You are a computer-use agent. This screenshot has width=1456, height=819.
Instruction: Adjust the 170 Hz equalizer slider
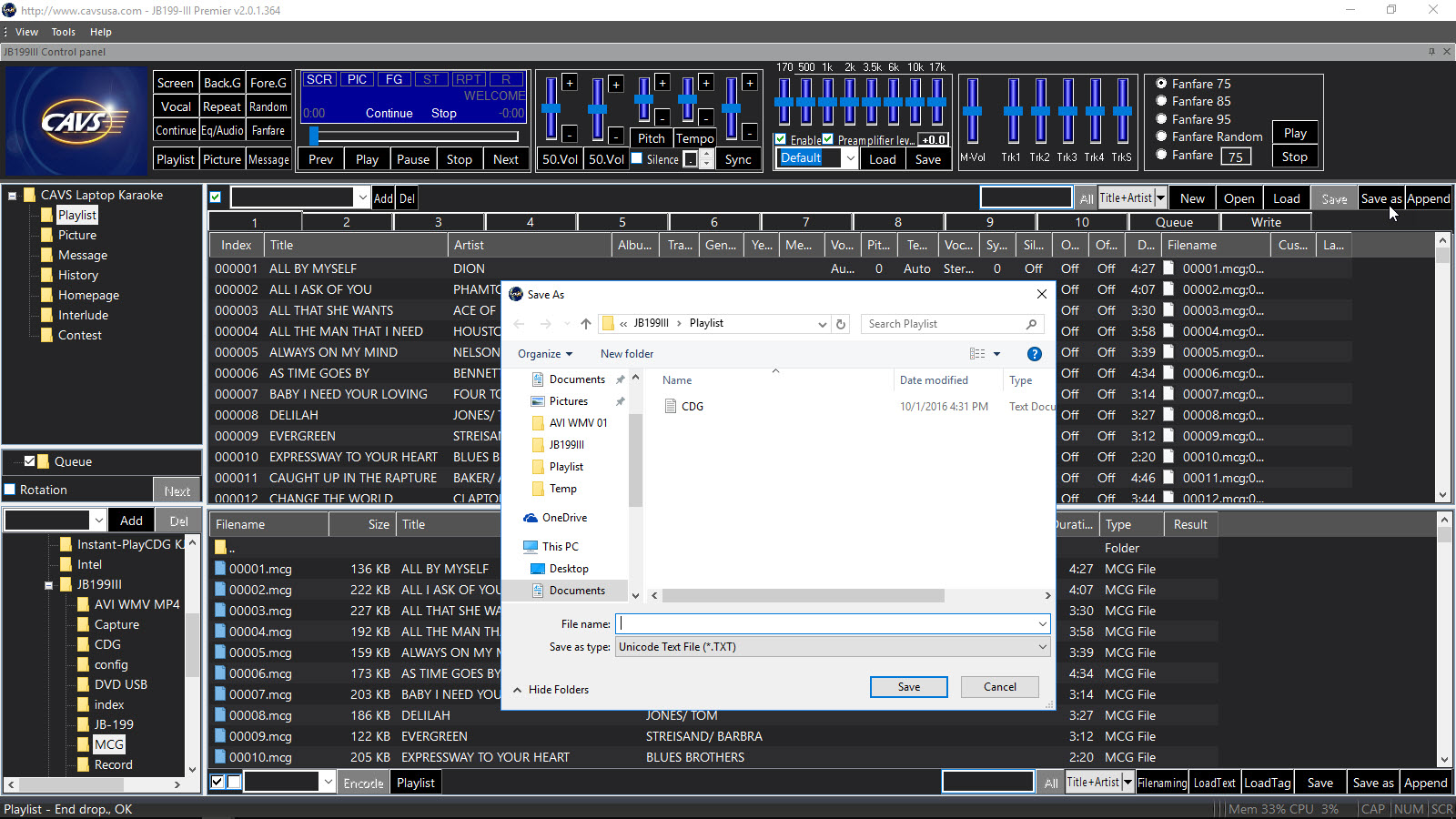click(x=784, y=101)
